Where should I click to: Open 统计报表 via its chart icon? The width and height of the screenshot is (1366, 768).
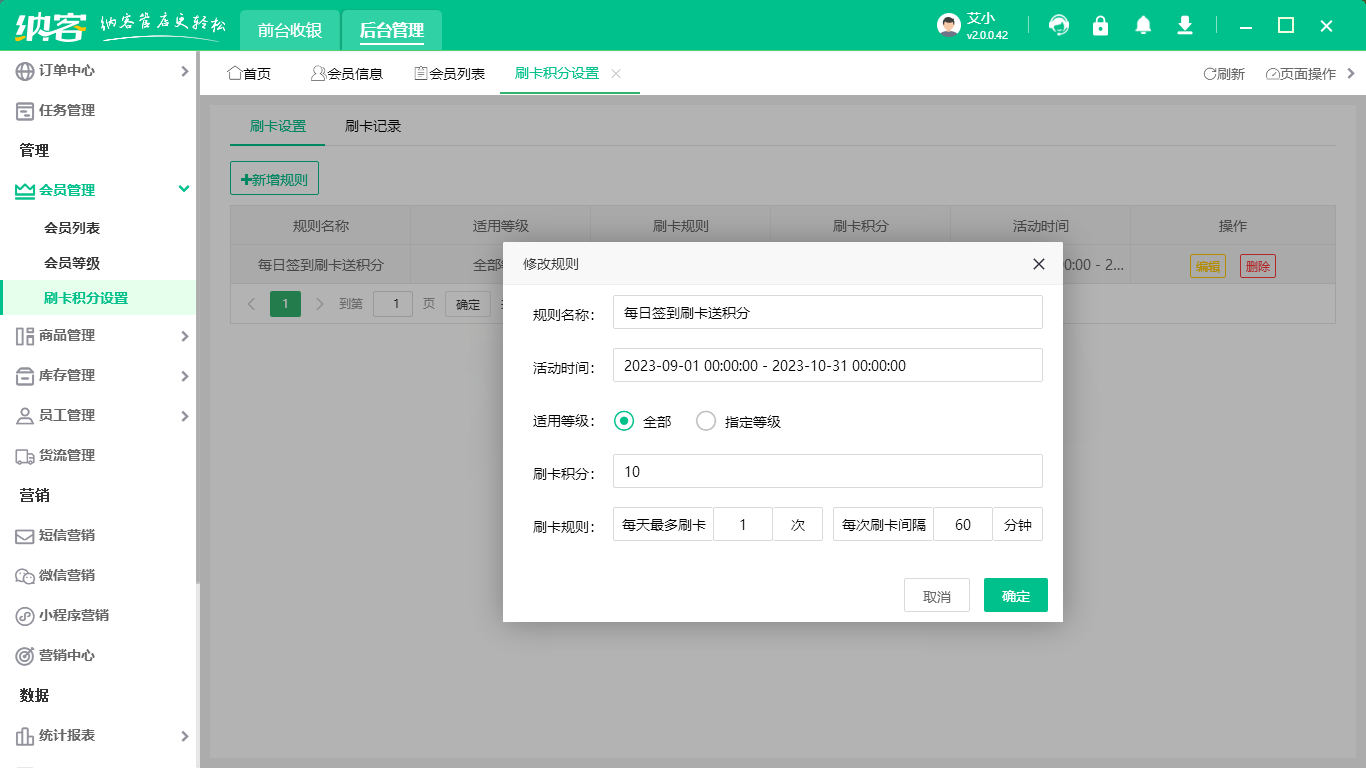[23, 735]
